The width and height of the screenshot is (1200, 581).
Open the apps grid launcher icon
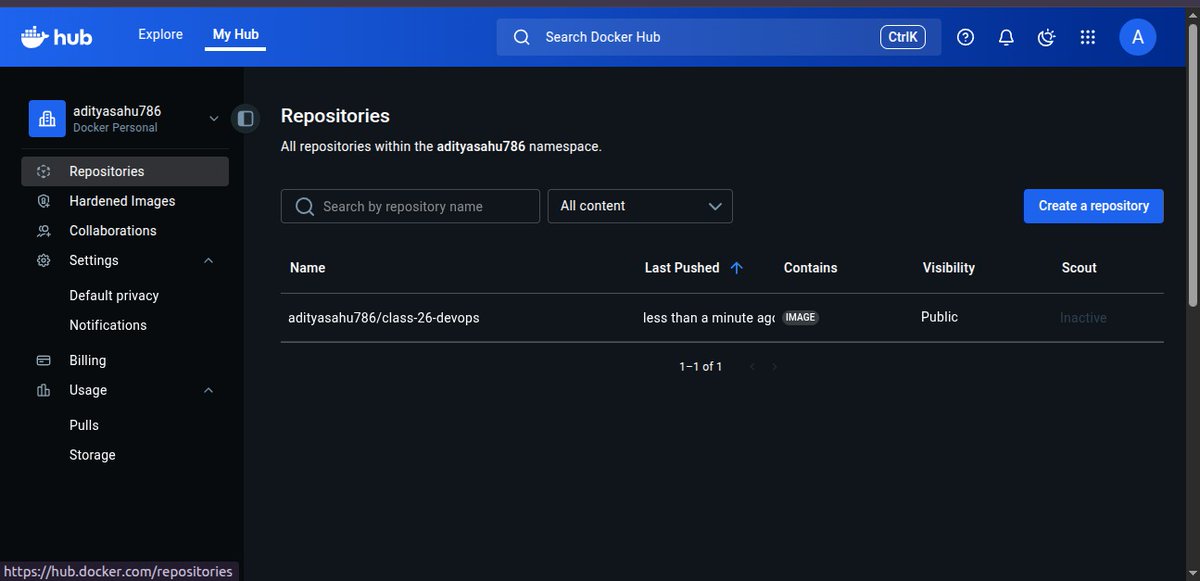pos(1088,37)
